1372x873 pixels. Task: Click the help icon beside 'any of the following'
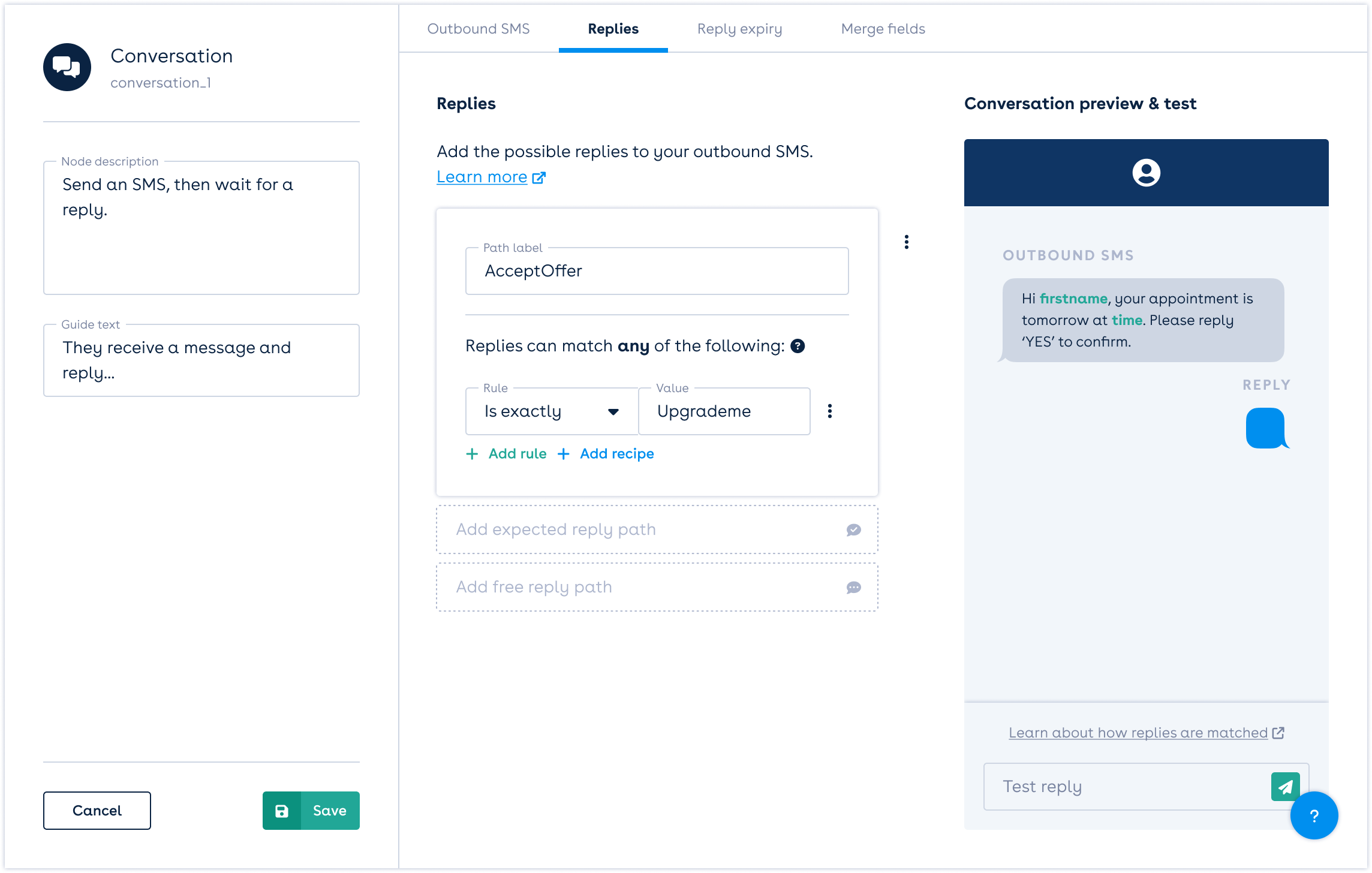tap(798, 346)
